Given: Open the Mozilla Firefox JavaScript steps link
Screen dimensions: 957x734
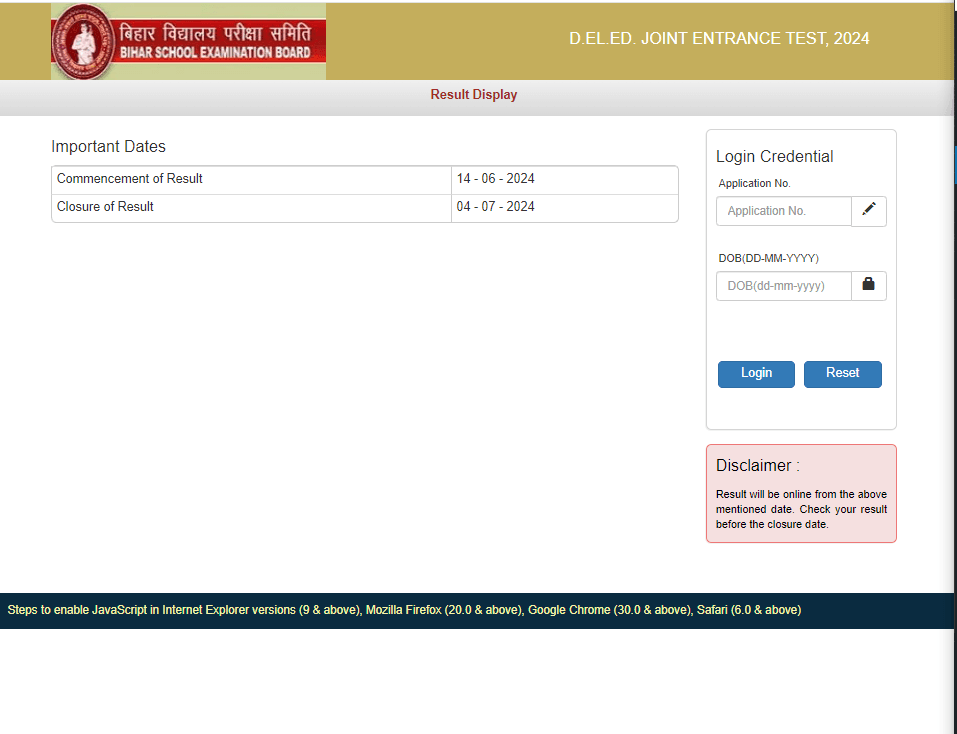Looking at the screenshot, I should 443,610.
